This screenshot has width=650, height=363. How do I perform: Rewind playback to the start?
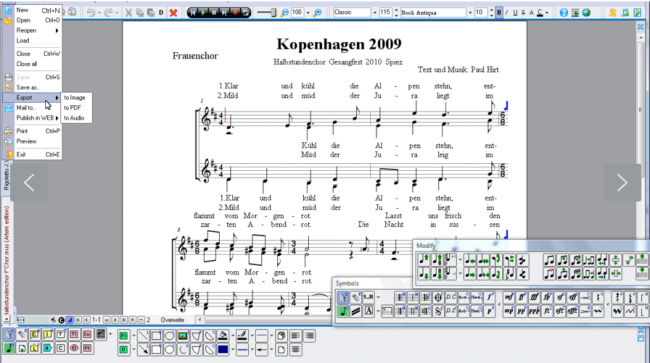(193, 12)
